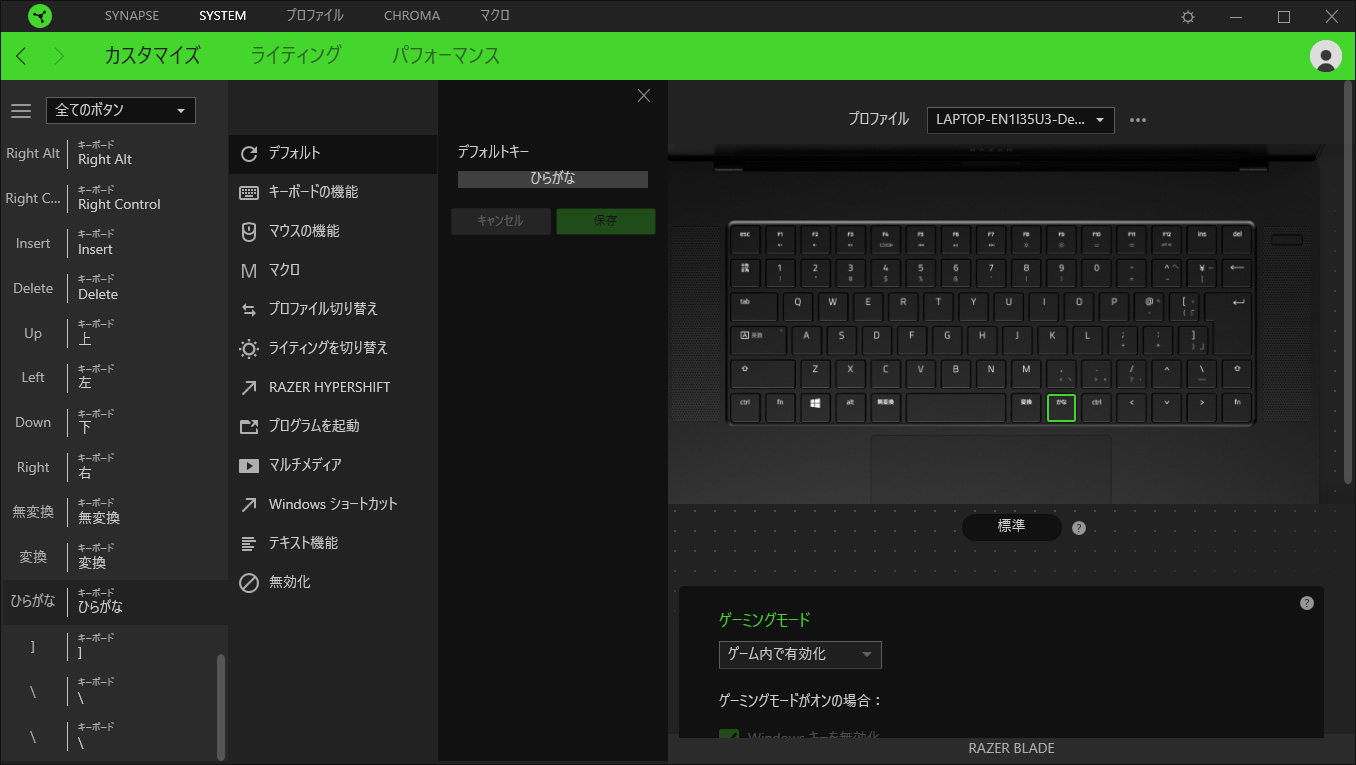Choose Windows ショートカット function
The height and width of the screenshot is (765, 1356).
[333, 504]
